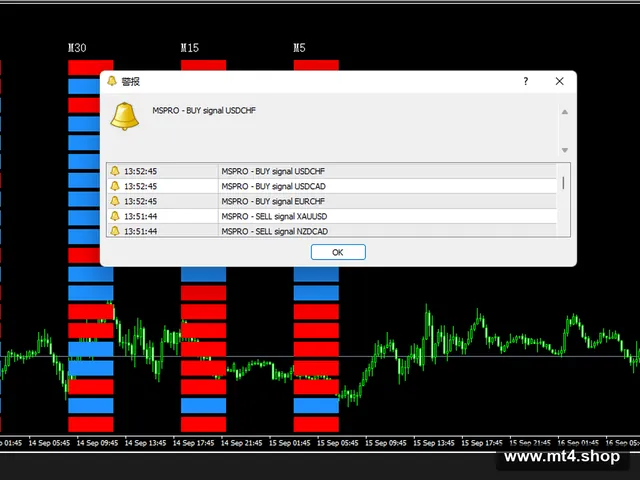The height and width of the screenshot is (480, 640).
Task: Click the top alert message text 'MSPRO - BUY signal USDCHF'
Action: (204, 111)
